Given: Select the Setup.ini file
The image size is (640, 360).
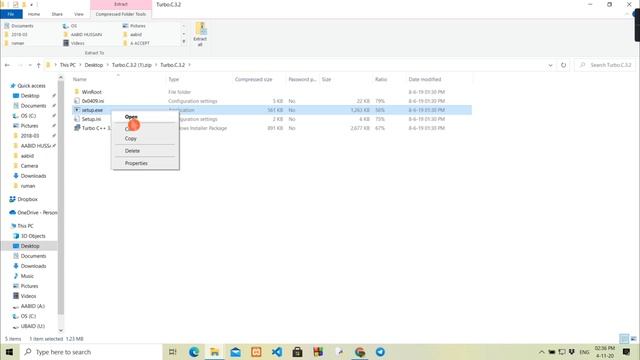Looking at the screenshot, I should [91, 119].
